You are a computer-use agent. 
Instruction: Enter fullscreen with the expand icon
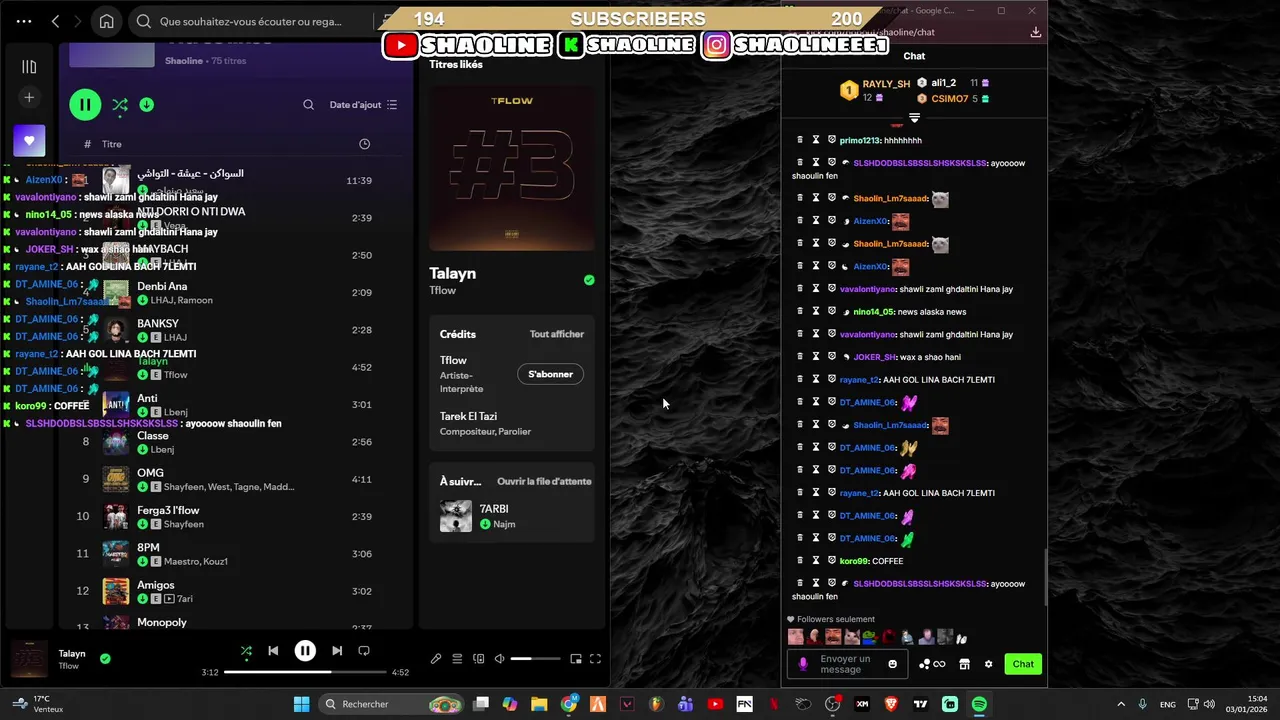(595, 659)
